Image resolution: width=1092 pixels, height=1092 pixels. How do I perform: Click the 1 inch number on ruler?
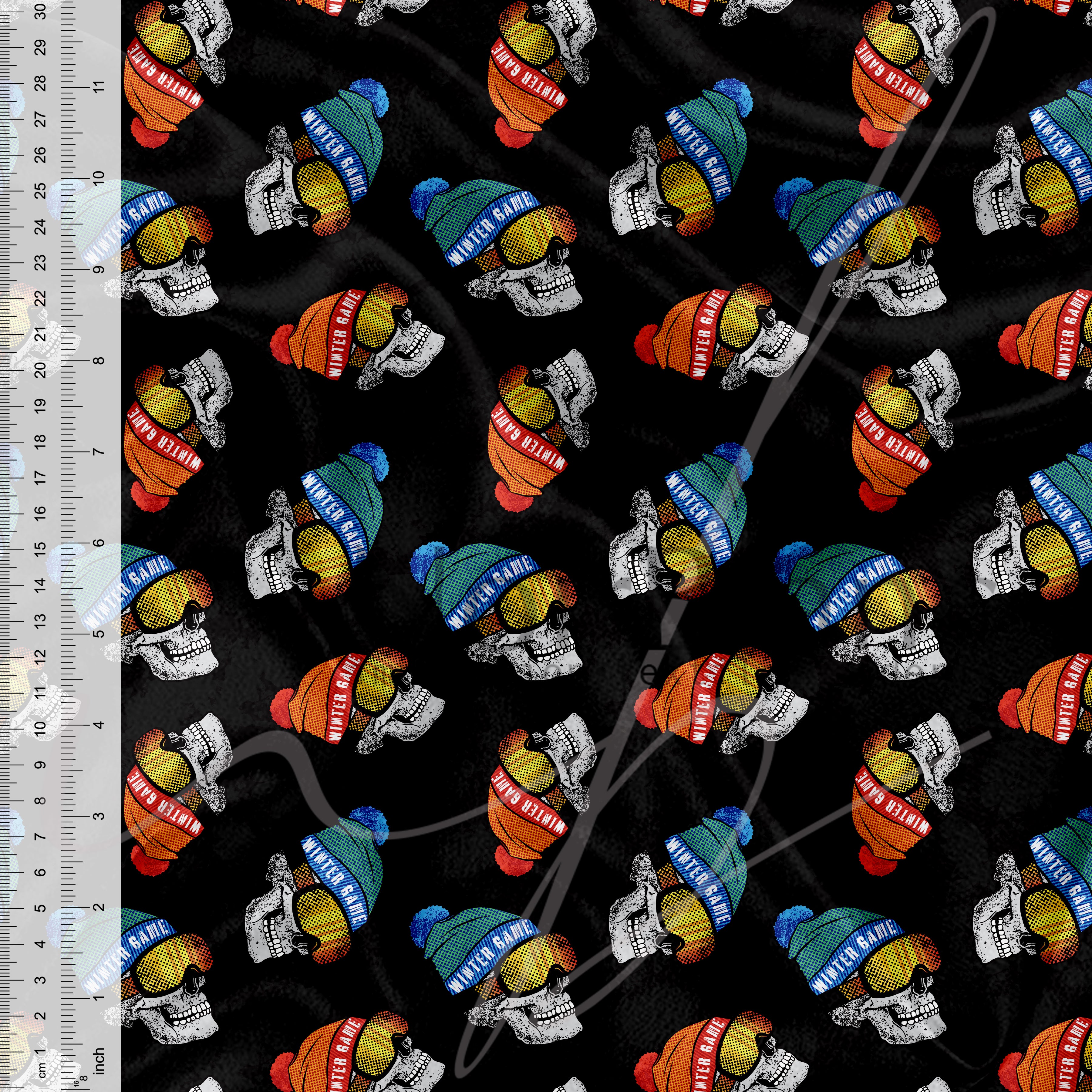(x=98, y=998)
